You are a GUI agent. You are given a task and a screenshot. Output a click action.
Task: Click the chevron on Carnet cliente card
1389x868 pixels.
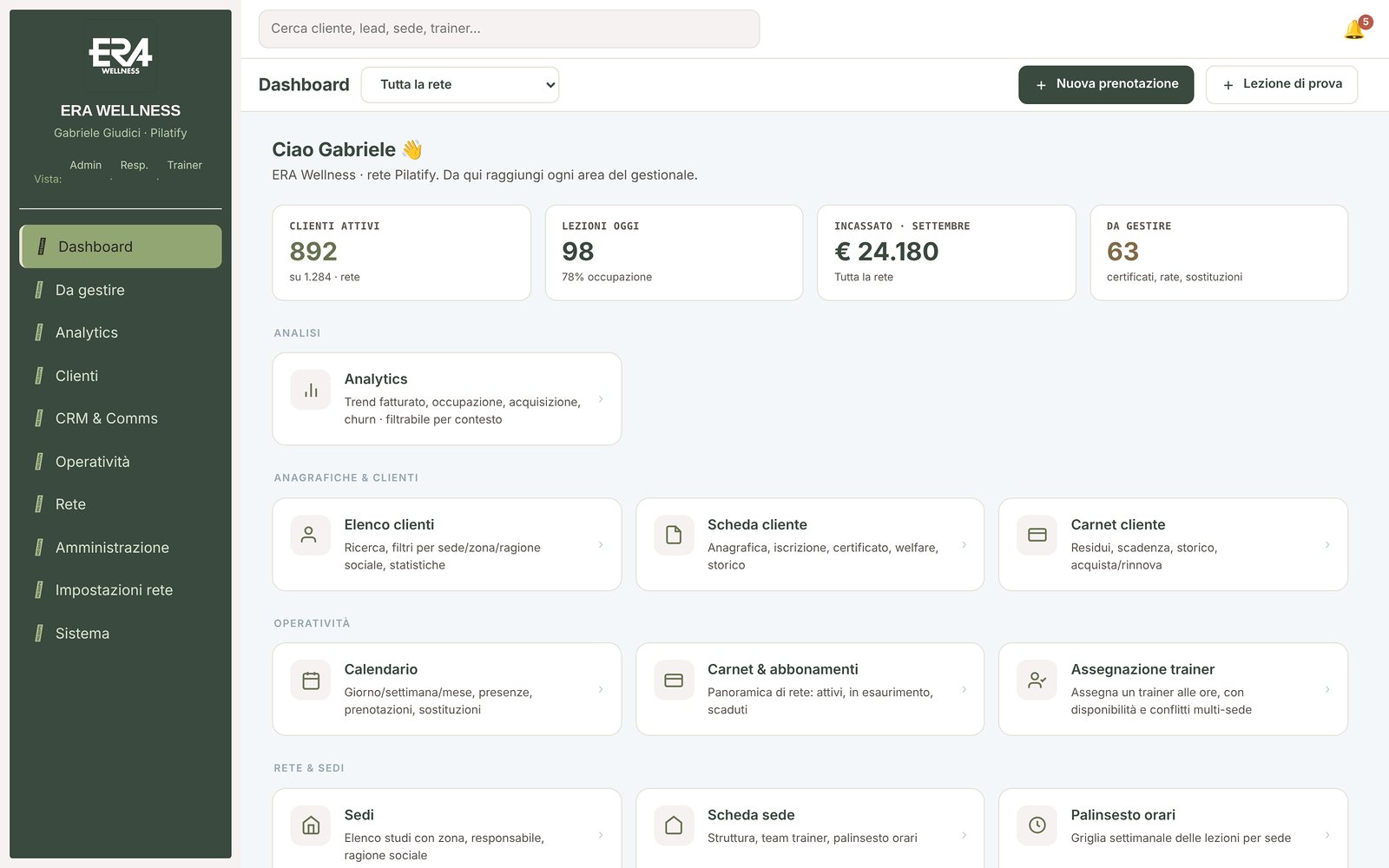coord(1327,544)
